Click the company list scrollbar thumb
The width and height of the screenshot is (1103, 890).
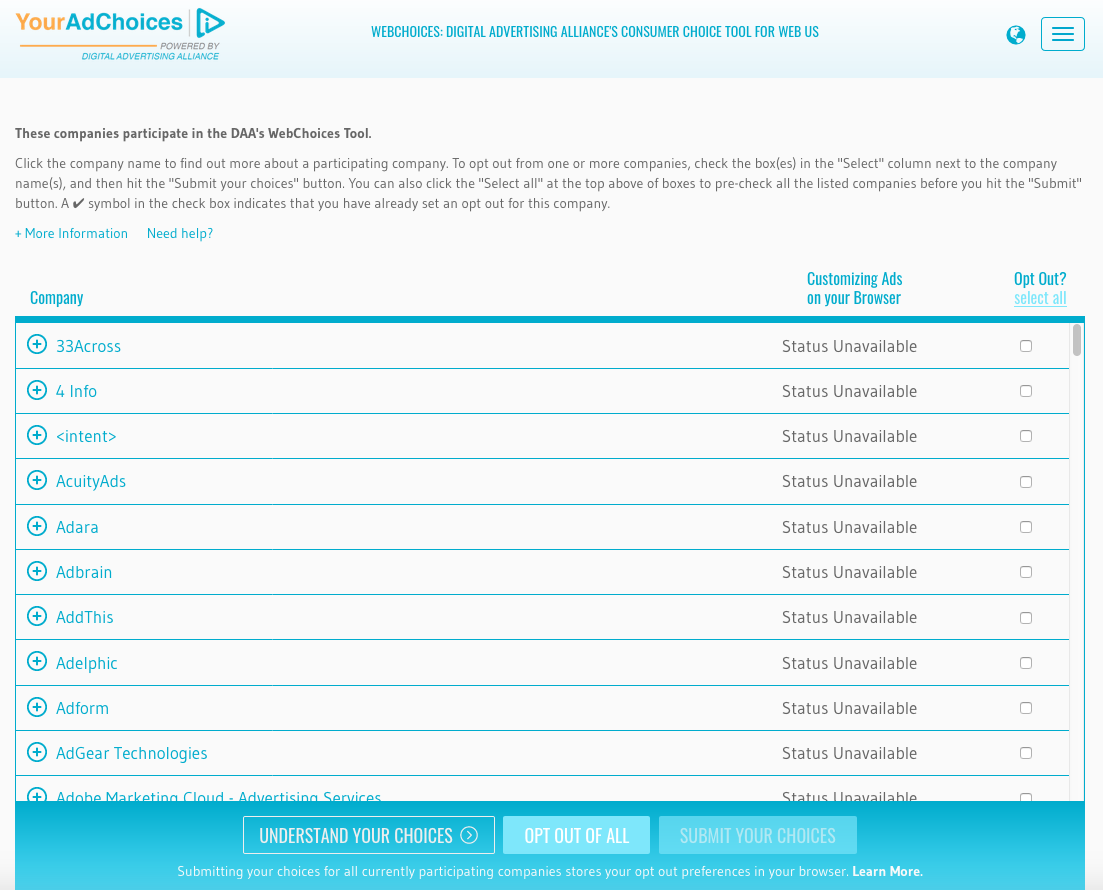point(1076,340)
